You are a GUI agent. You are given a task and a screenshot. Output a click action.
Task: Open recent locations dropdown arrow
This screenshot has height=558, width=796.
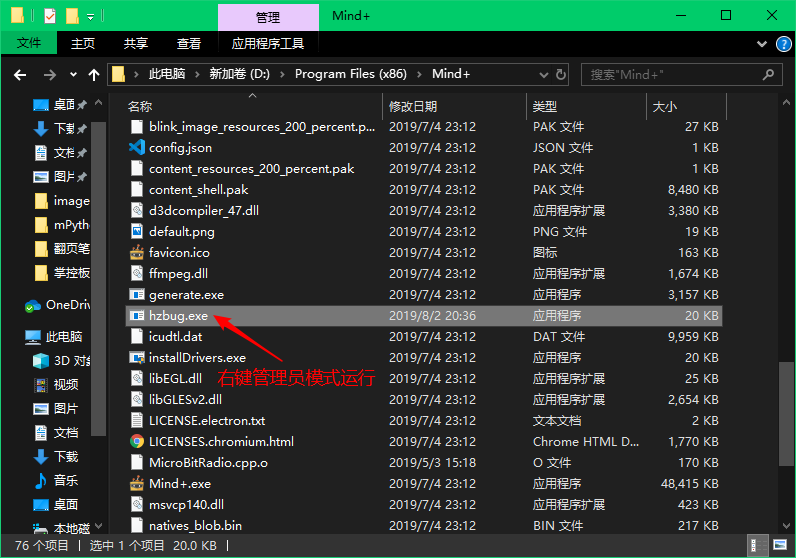[74, 75]
